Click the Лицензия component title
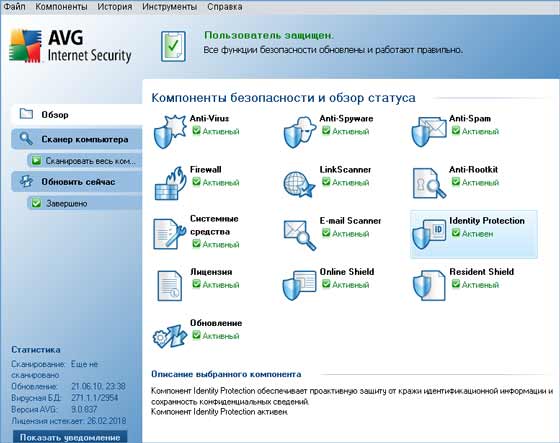Viewport: 560px width, 443px height. point(211,272)
